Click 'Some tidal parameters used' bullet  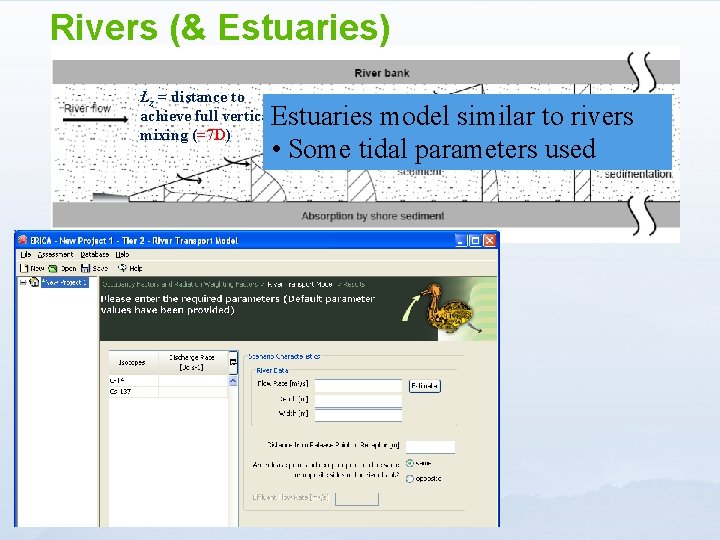pos(434,149)
